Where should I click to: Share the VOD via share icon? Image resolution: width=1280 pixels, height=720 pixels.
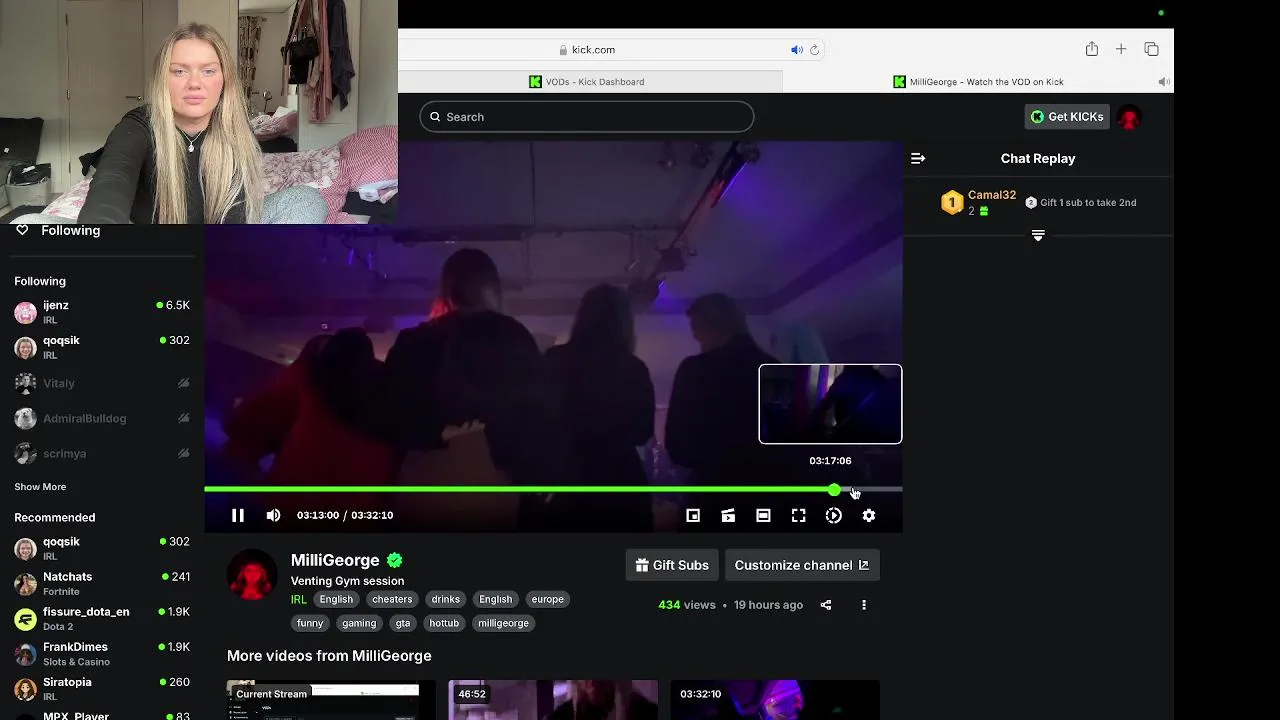click(826, 605)
